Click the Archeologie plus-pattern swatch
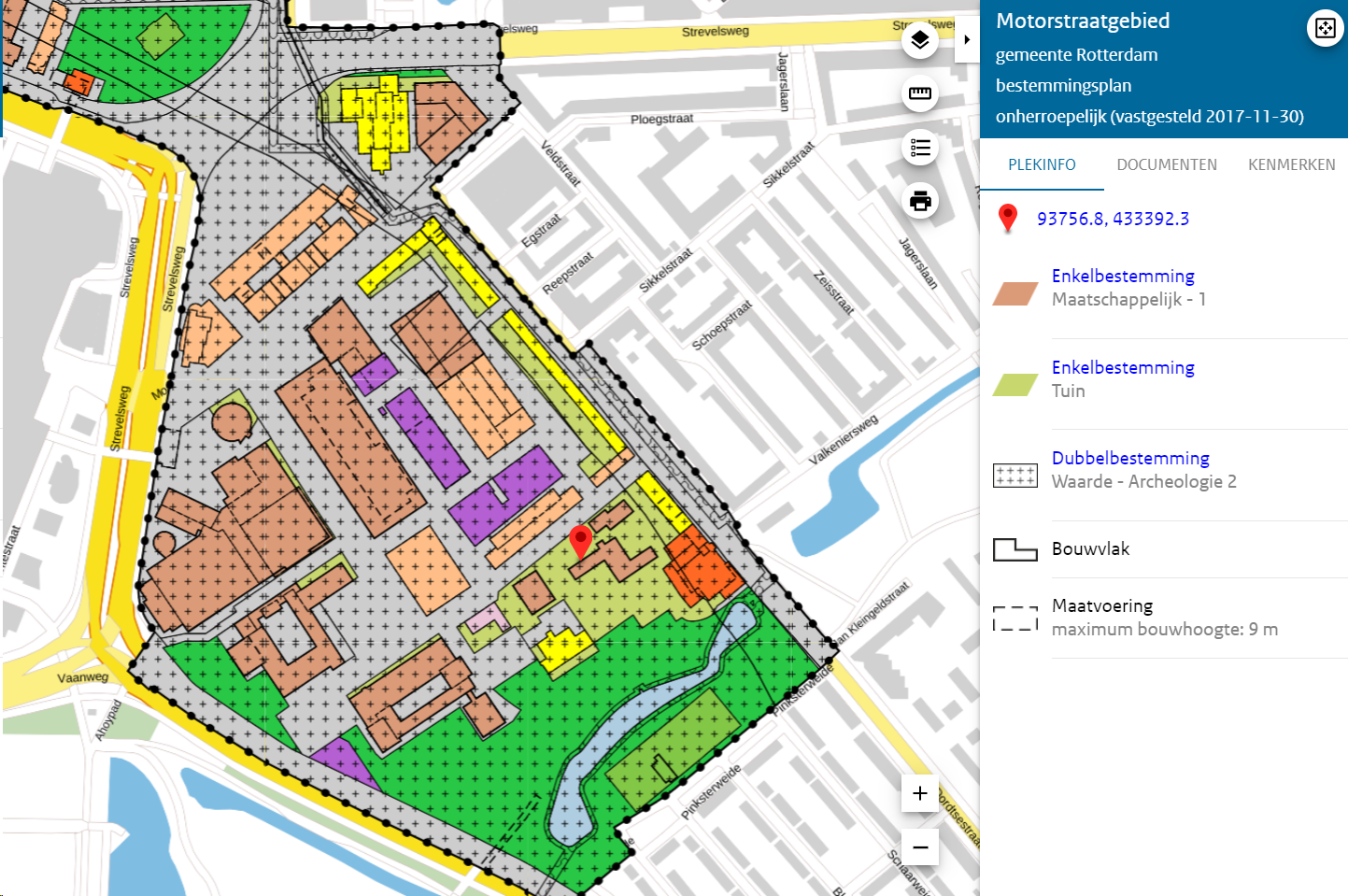The width and height of the screenshot is (1348, 896). click(x=1015, y=476)
